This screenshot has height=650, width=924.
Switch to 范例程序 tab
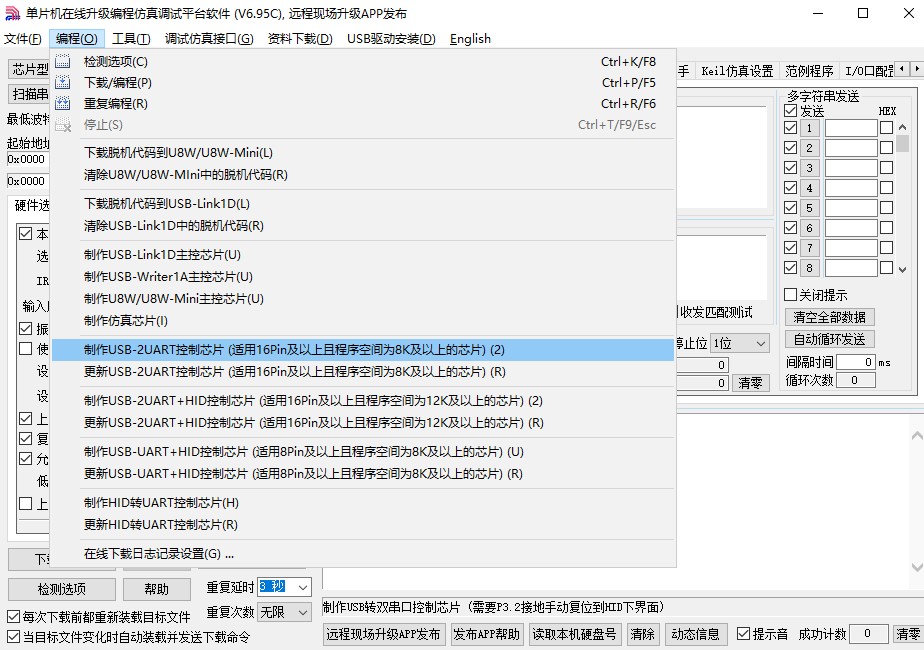click(809, 71)
